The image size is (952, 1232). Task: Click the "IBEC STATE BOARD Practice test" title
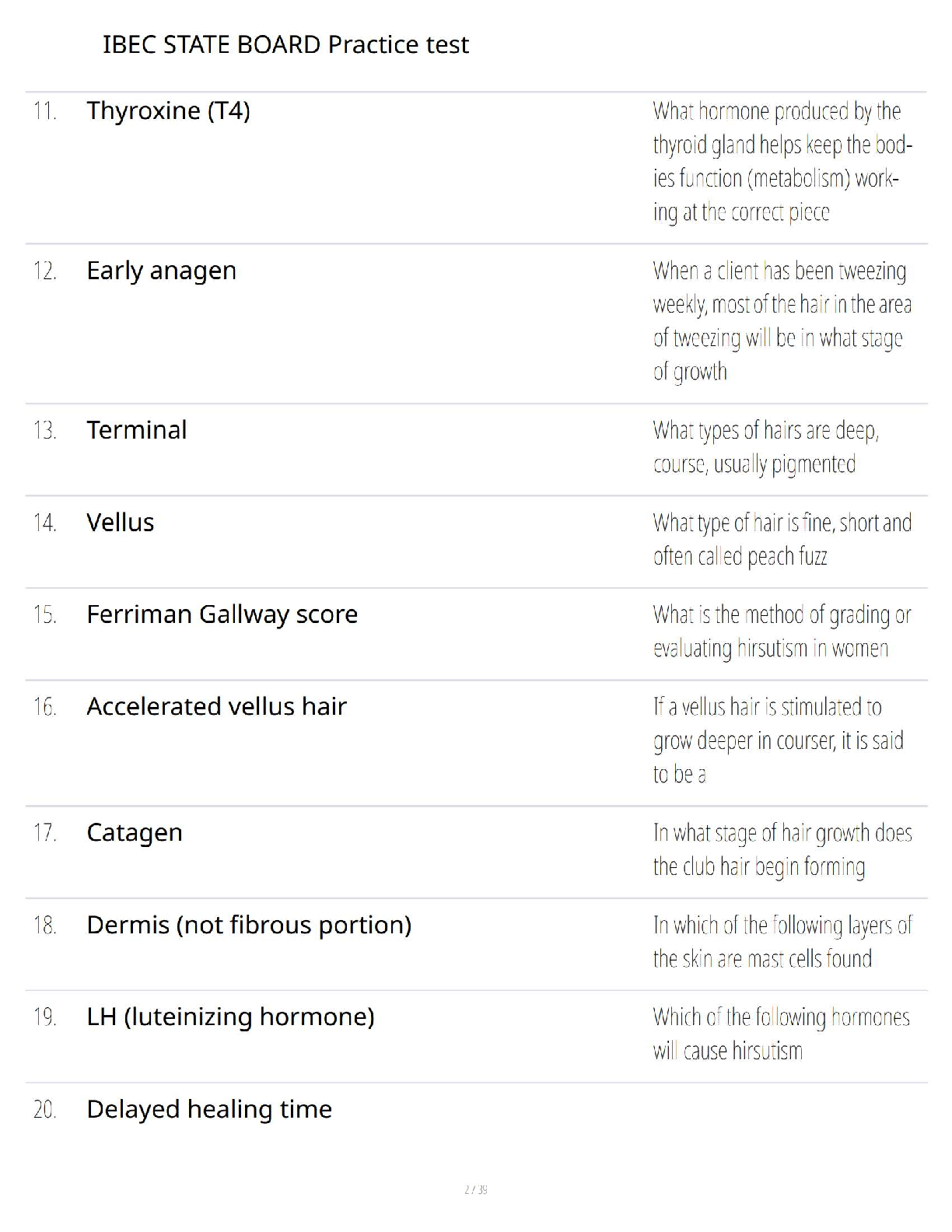click(x=285, y=44)
